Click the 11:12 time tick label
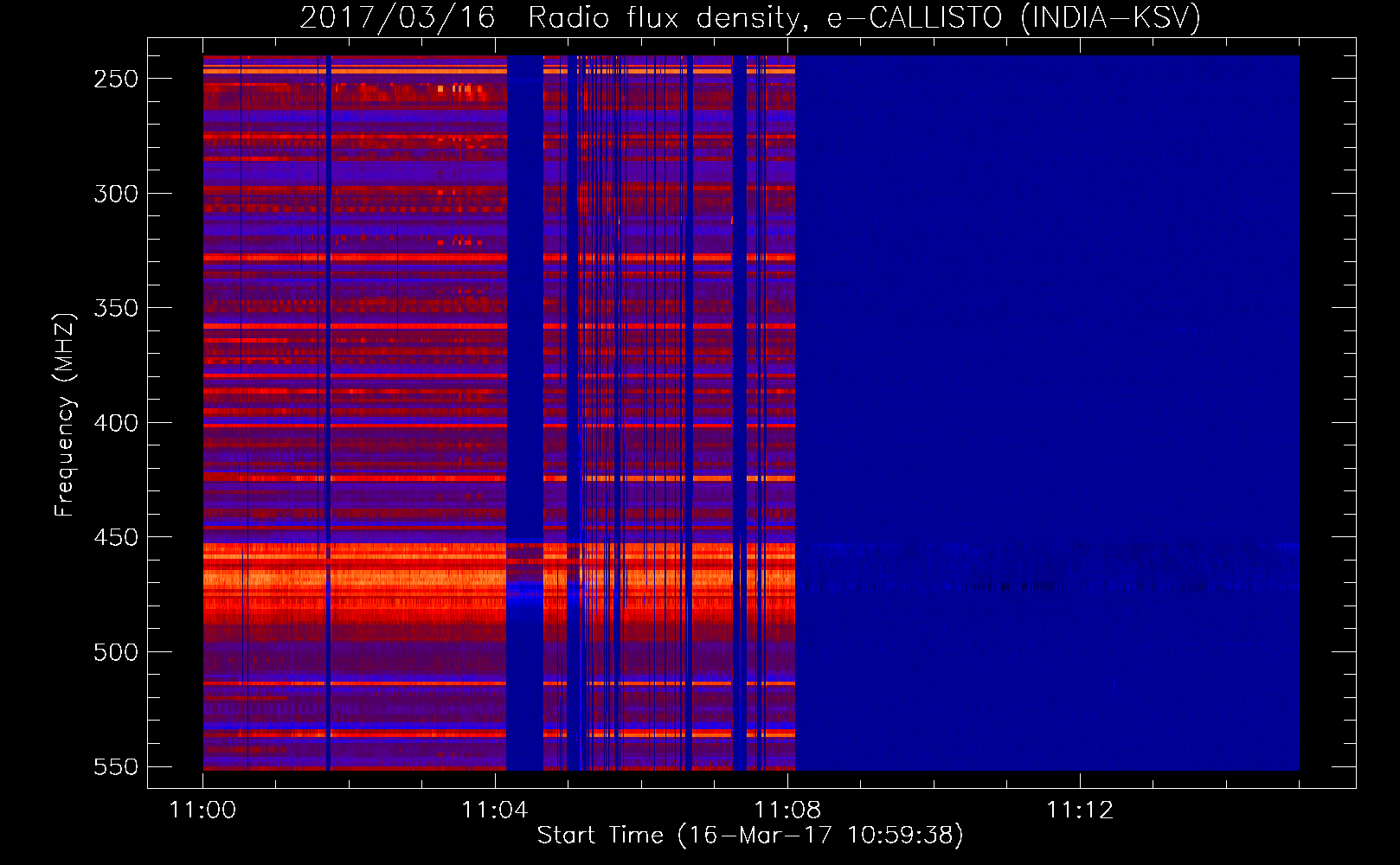The height and width of the screenshot is (865, 1400). click(1080, 810)
